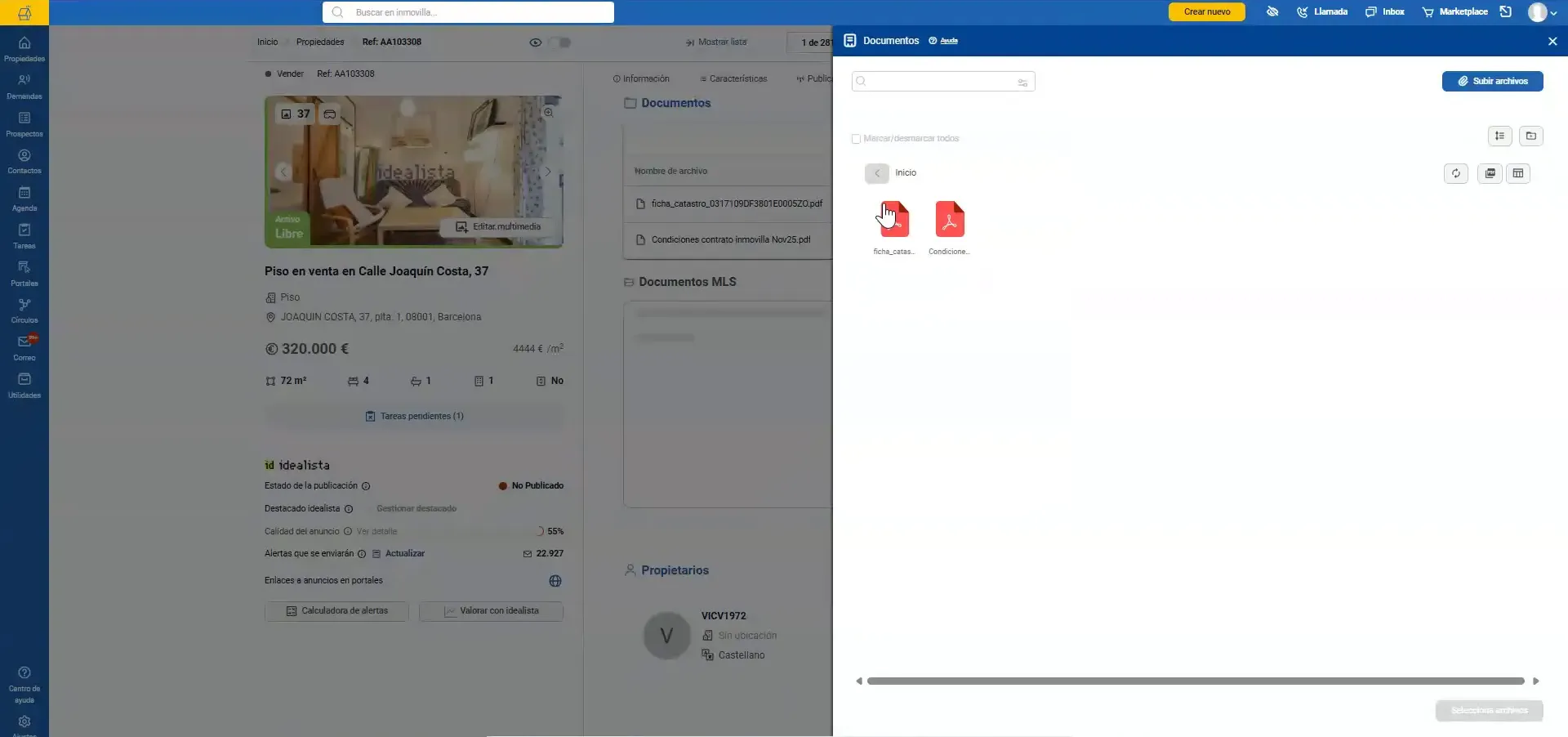Open the filter options icon in document search
The height and width of the screenshot is (737, 1568).
(x=1022, y=82)
